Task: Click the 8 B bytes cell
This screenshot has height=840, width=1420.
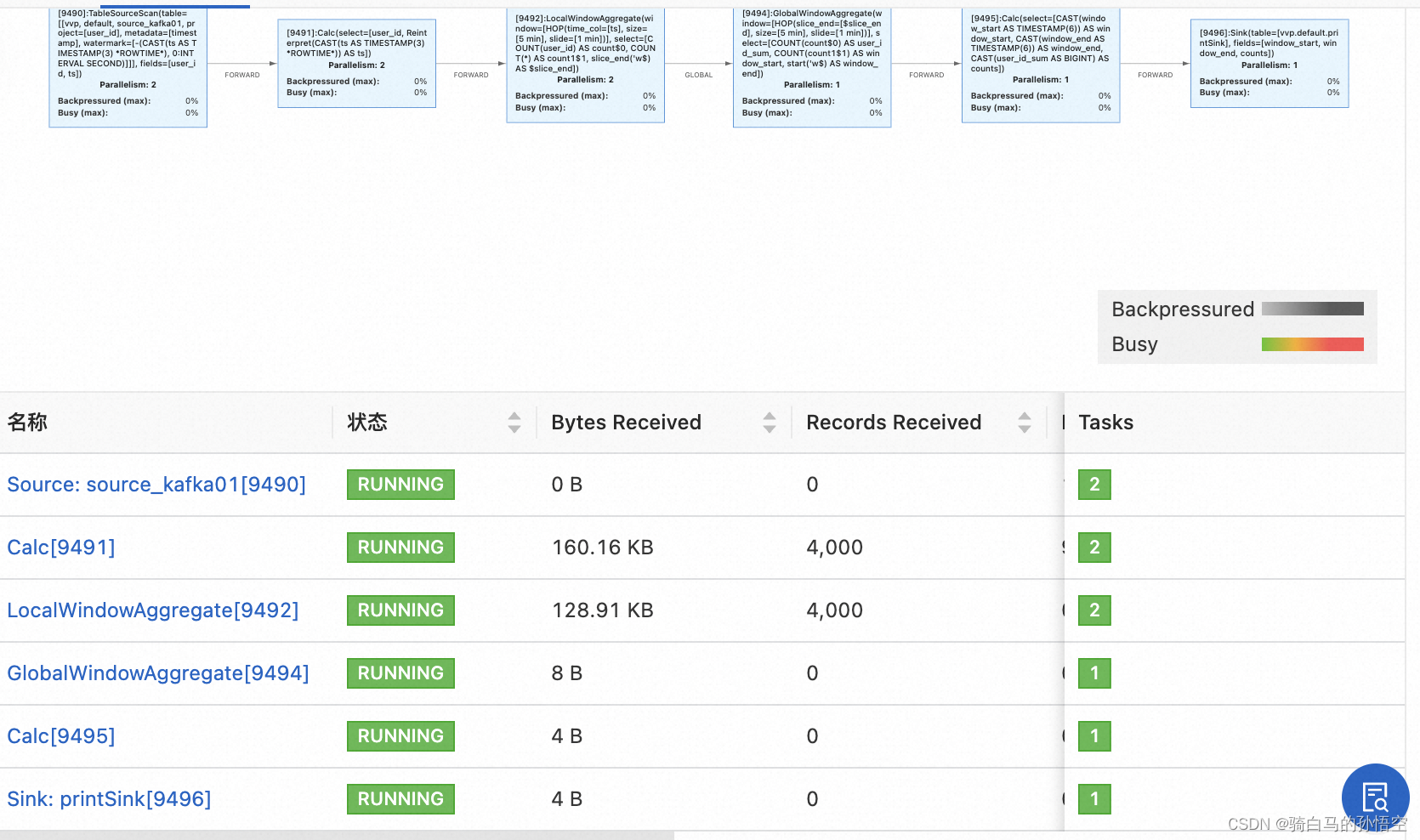Action: click(x=567, y=673)
